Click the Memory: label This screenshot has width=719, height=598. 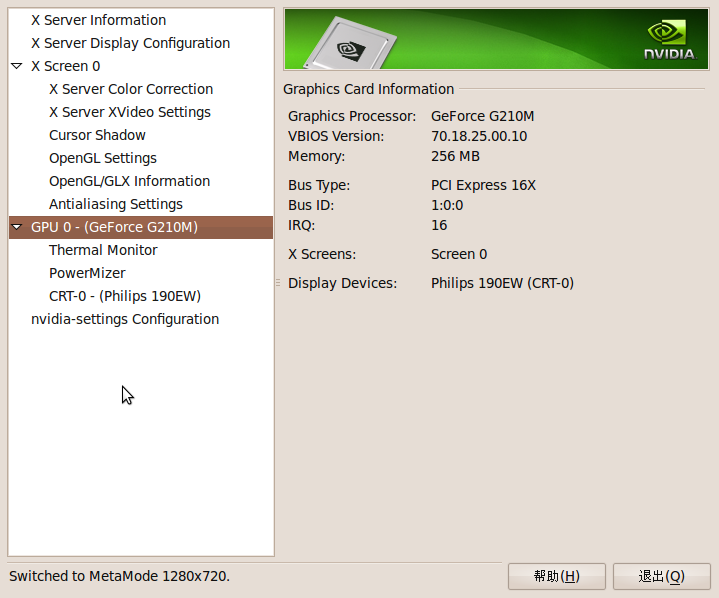tap(316, 156)
